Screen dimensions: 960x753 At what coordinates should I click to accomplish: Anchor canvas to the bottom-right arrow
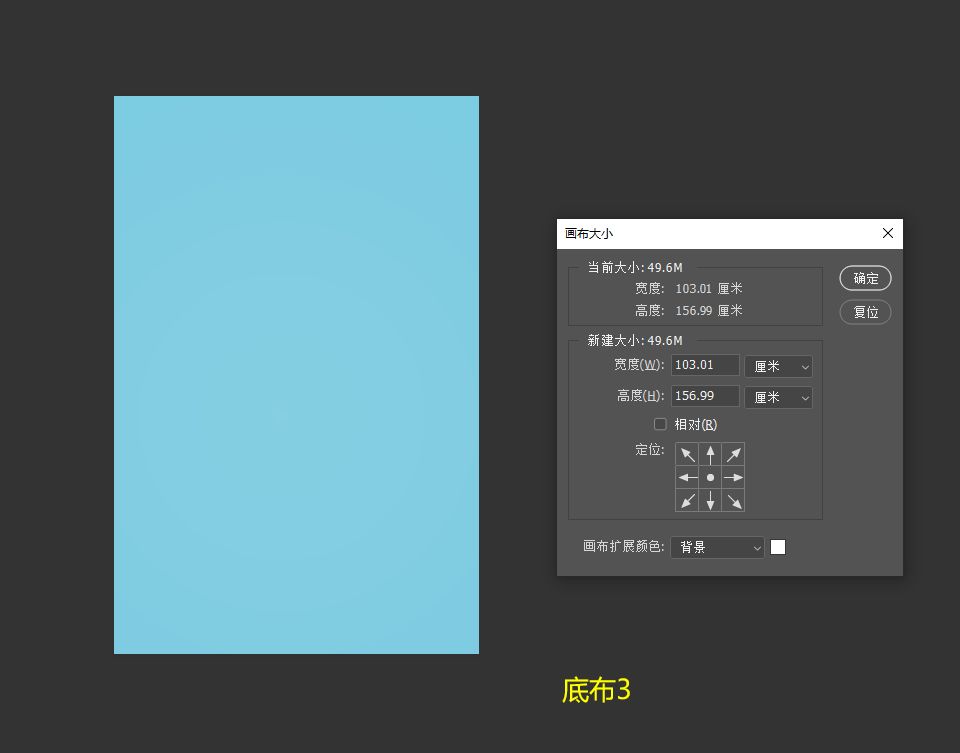pyautogui.click(x=733, y=500)
